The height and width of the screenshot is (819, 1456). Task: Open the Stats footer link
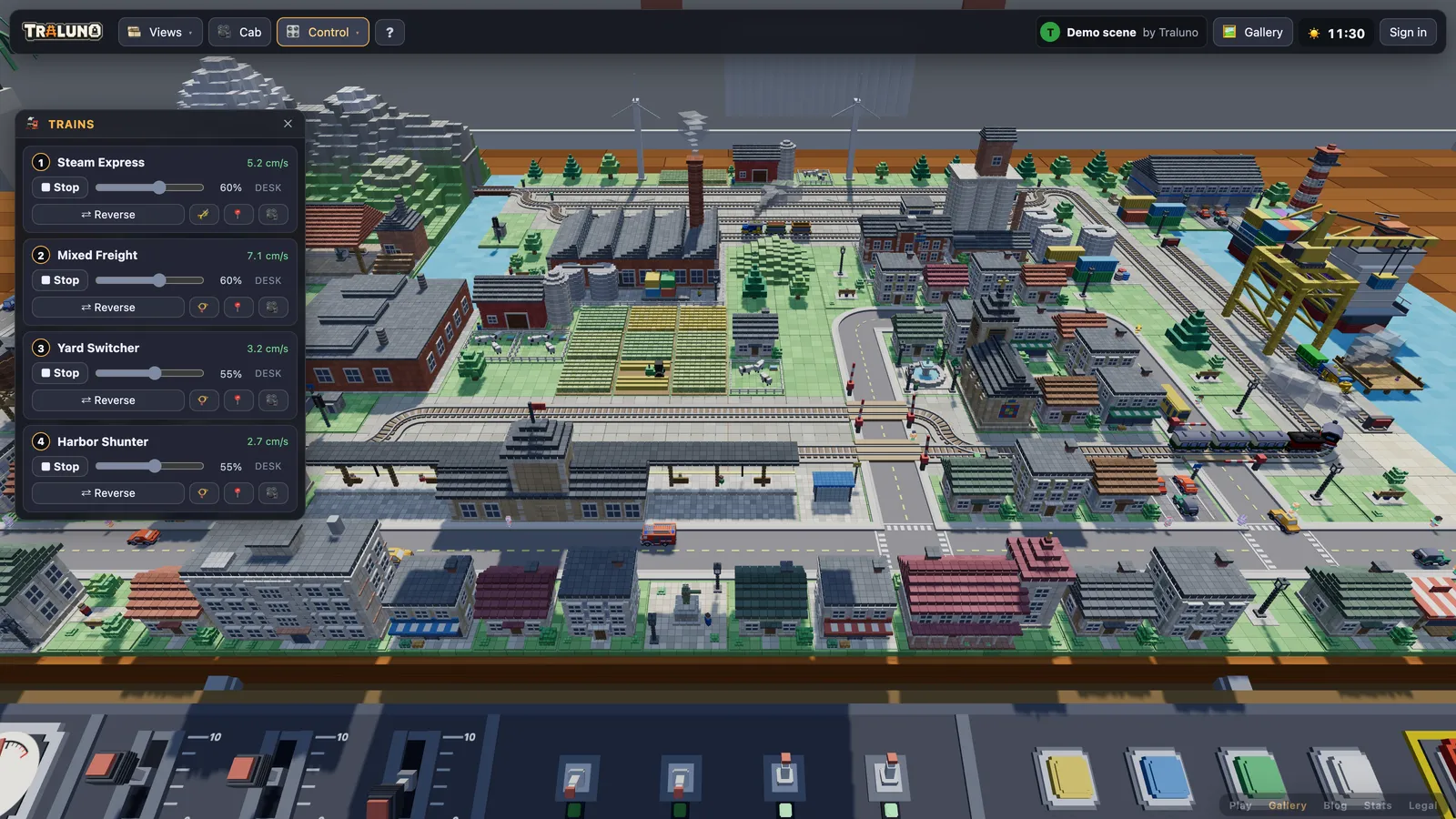(x=1378, y=805)
